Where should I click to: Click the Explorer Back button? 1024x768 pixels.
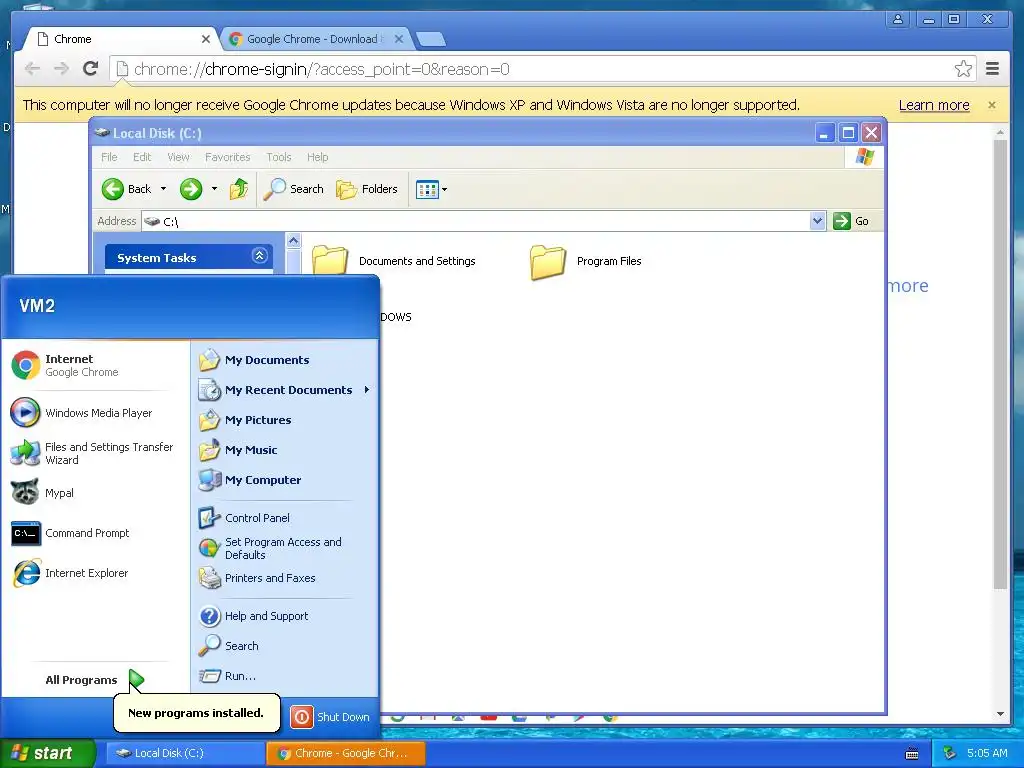pyautogui.click(x=127, y=189)
